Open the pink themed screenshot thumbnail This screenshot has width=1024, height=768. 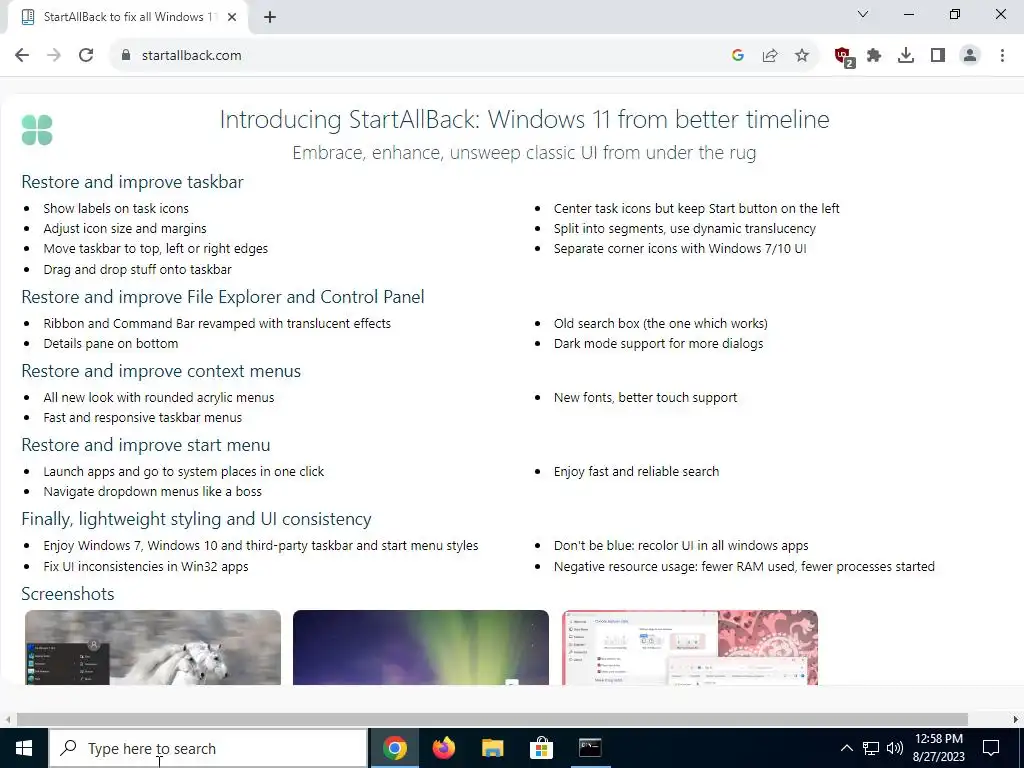coord(690,647)
